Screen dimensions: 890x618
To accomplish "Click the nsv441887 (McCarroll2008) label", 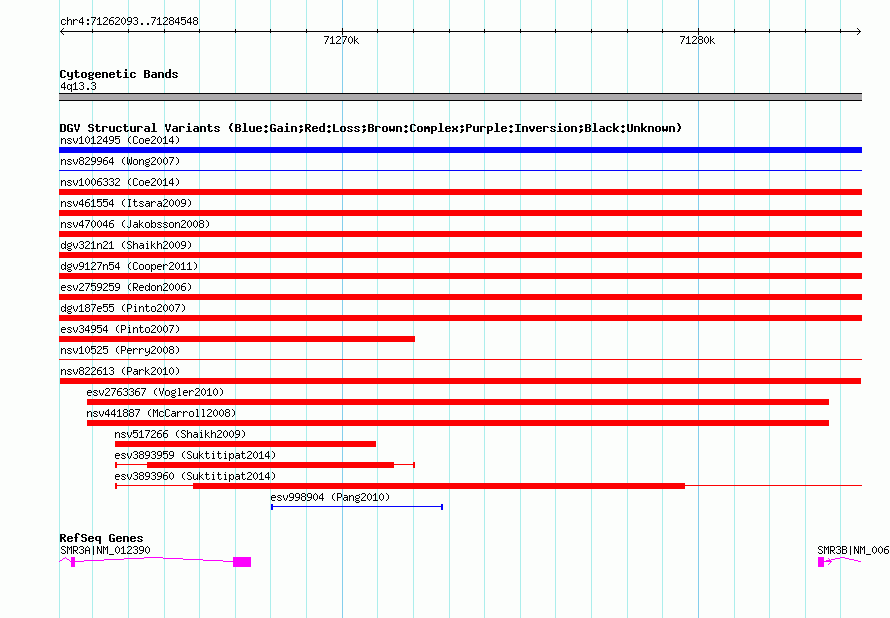I will [x=161, y=413].
